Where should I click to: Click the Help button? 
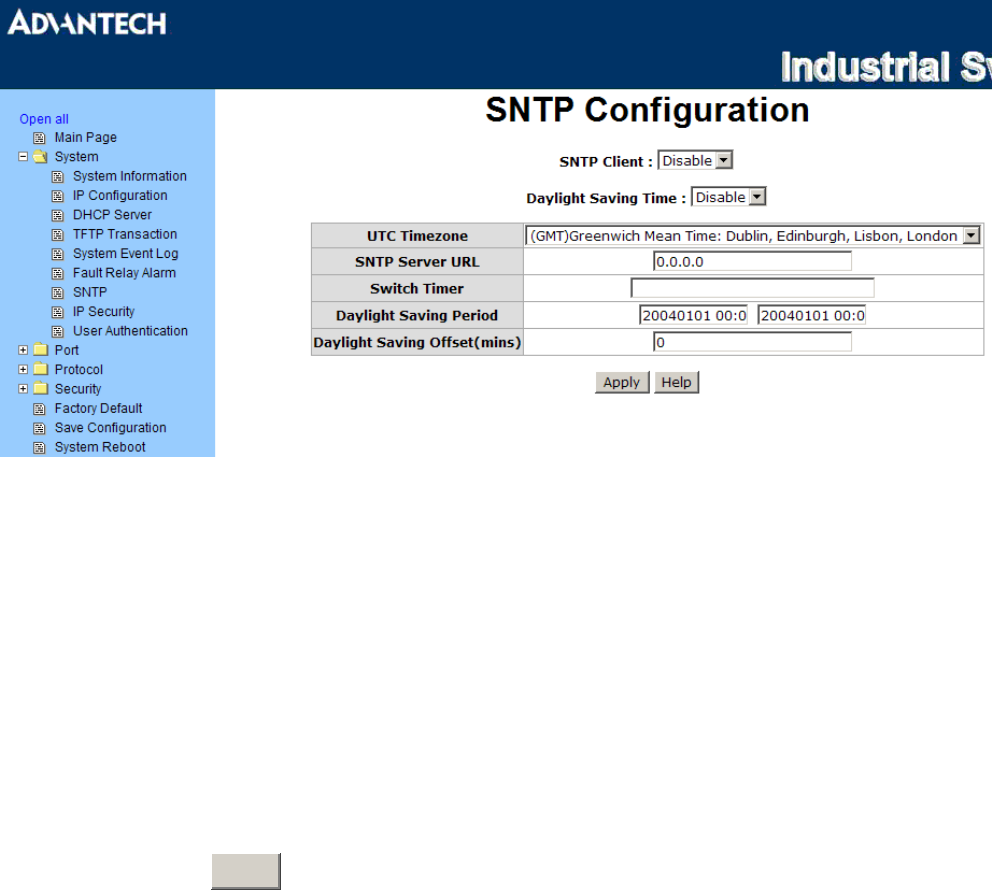[676, 383]
